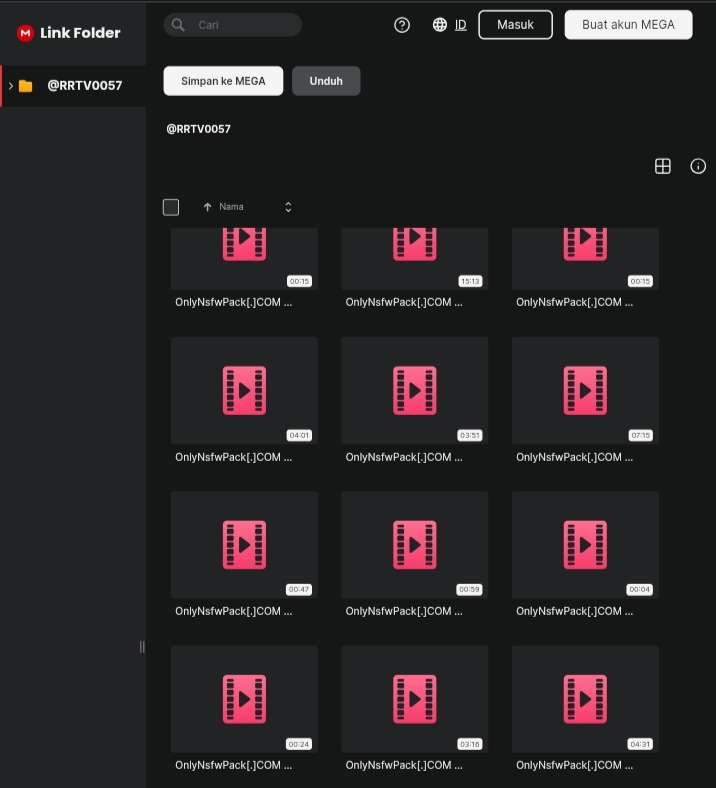Click the yellow @RRTV0057 folder icon
The image size is (716, 788).
click(26, 86)
